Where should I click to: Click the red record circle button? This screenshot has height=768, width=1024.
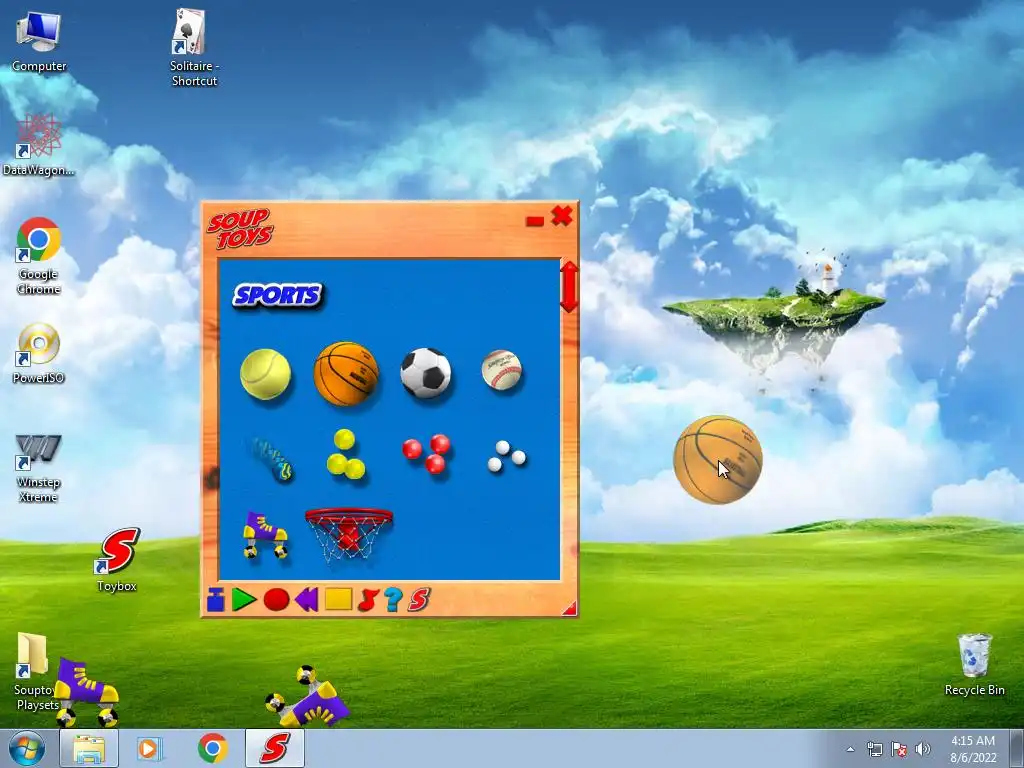[x=276, y=600]
